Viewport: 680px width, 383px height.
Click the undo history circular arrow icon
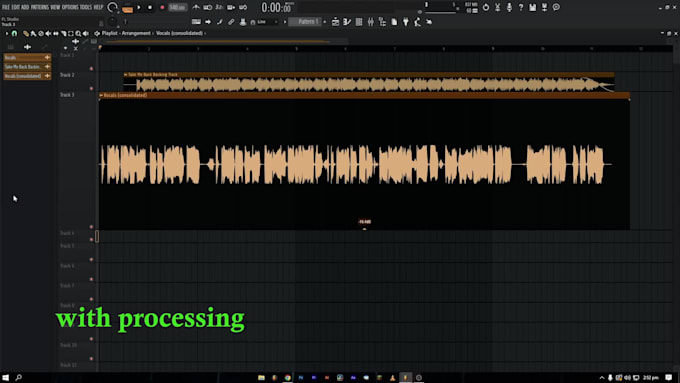pyautogui.click(x=486, y=7)
